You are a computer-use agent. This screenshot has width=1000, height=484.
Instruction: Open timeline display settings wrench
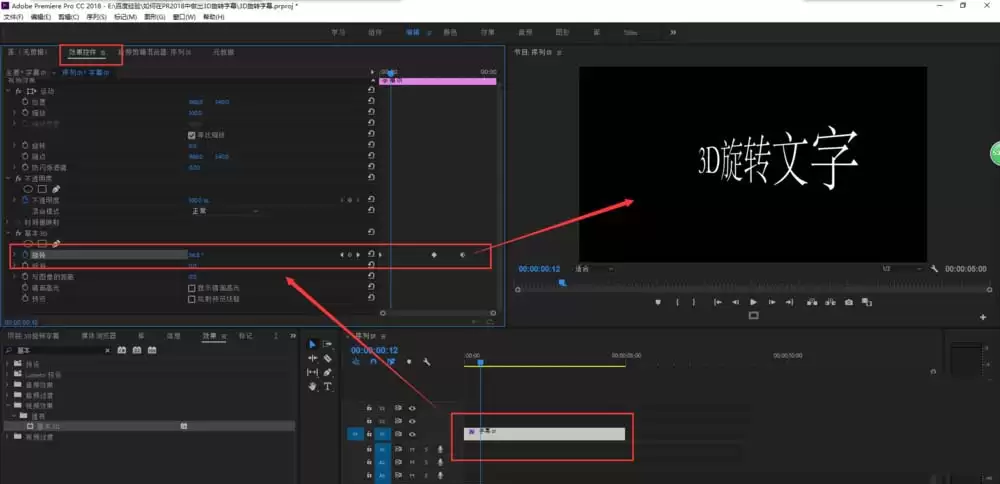coord(427,362)
